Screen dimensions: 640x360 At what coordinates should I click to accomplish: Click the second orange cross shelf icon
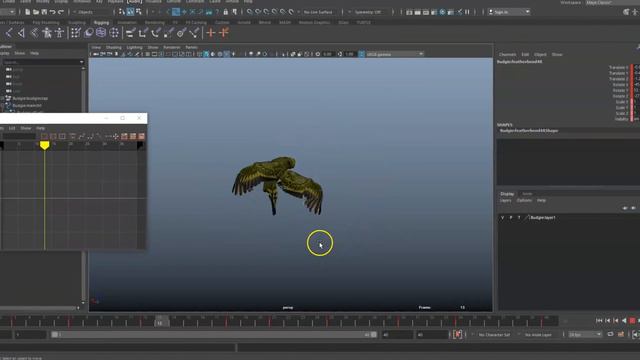(x=224, y=33)
